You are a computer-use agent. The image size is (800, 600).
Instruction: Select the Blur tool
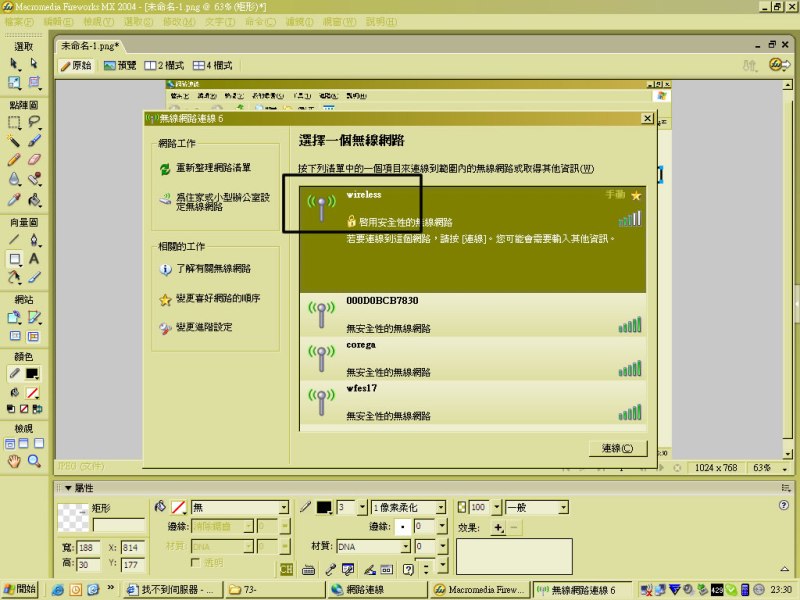tap(14, 179)
